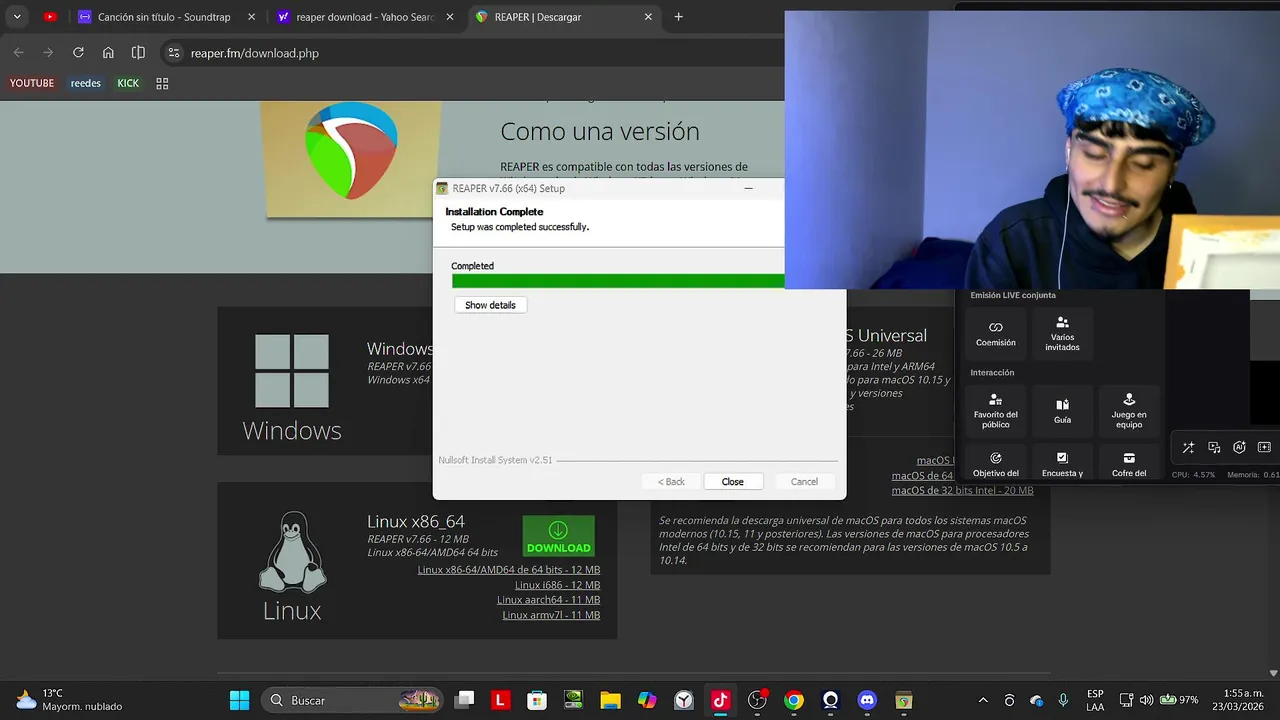Select the pinned YouTube tab
The width and height of the screenshot is (1280, 720).
click(50, 17)
